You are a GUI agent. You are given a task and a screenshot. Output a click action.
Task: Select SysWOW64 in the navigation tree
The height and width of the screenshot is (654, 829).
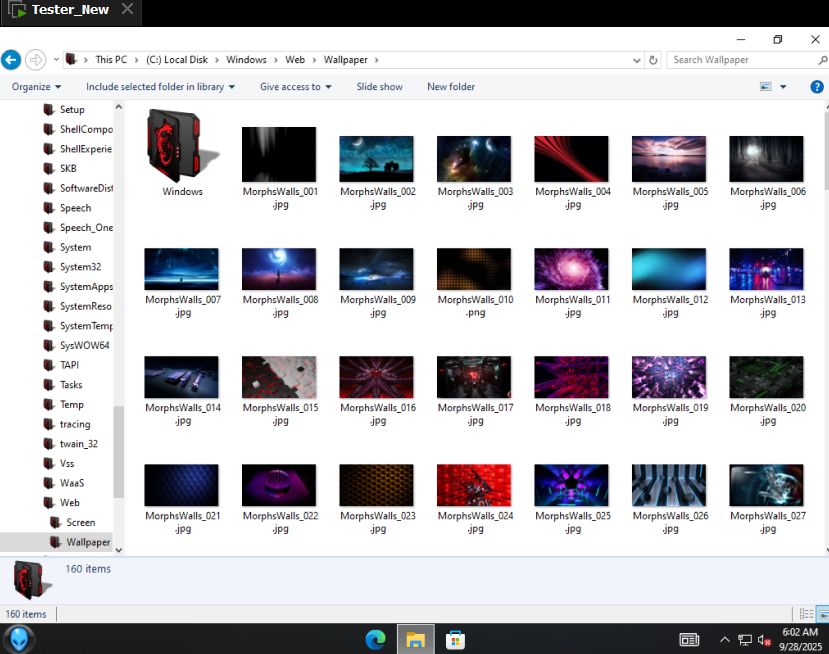tap(84, 345)
